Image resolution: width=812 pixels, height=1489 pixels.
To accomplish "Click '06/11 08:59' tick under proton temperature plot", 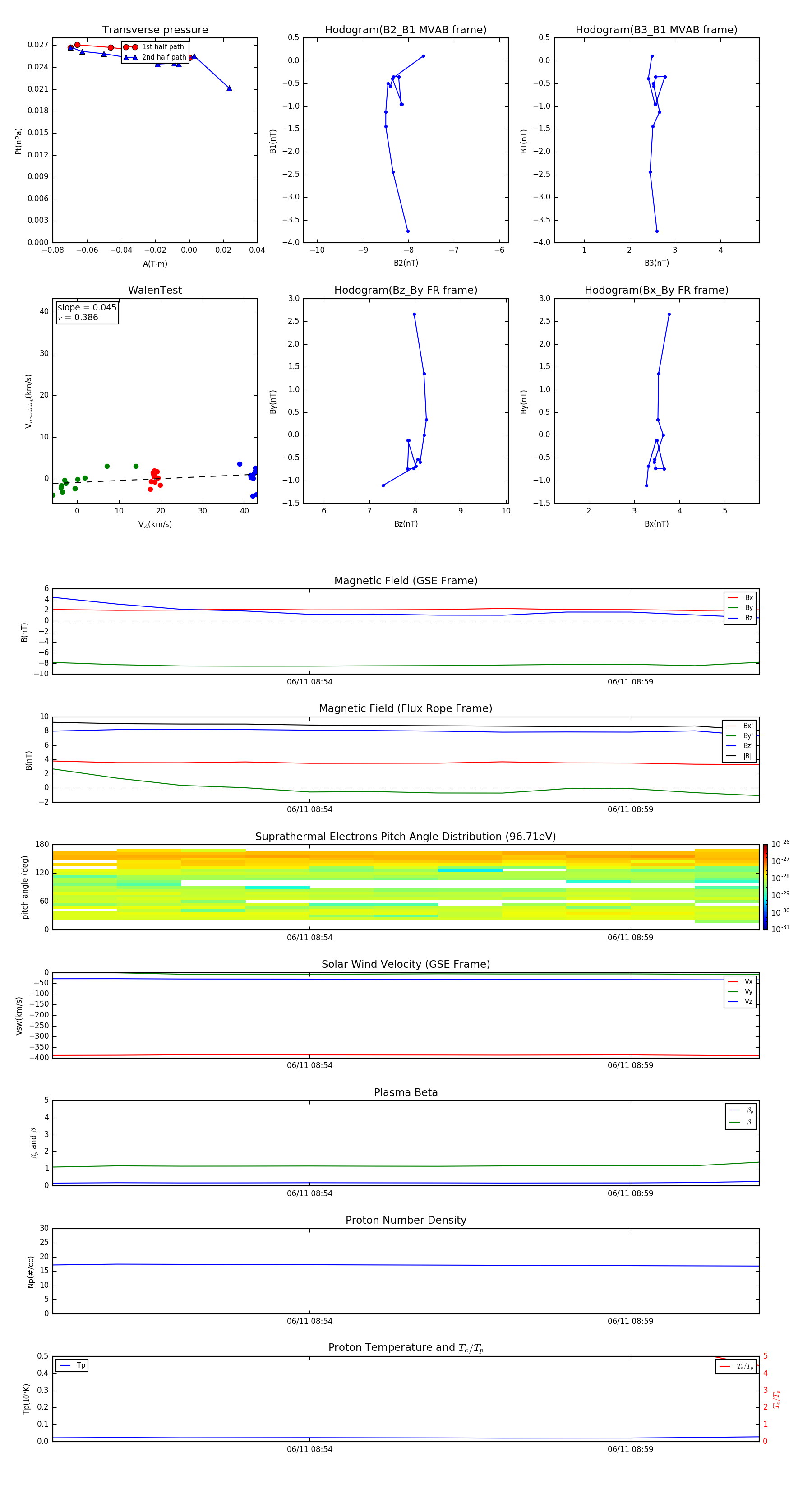I will click(x=631, y=1449).
